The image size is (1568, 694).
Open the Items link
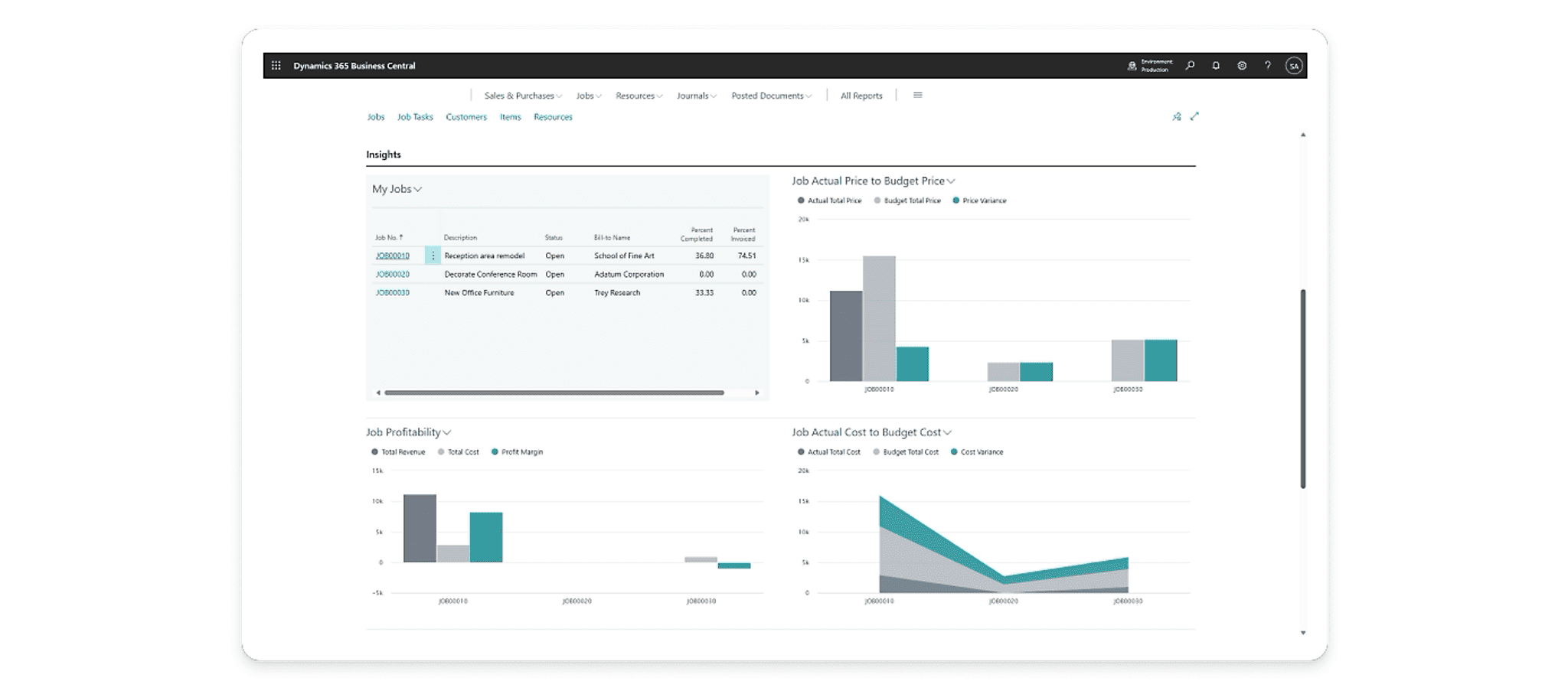click(511, 117)
